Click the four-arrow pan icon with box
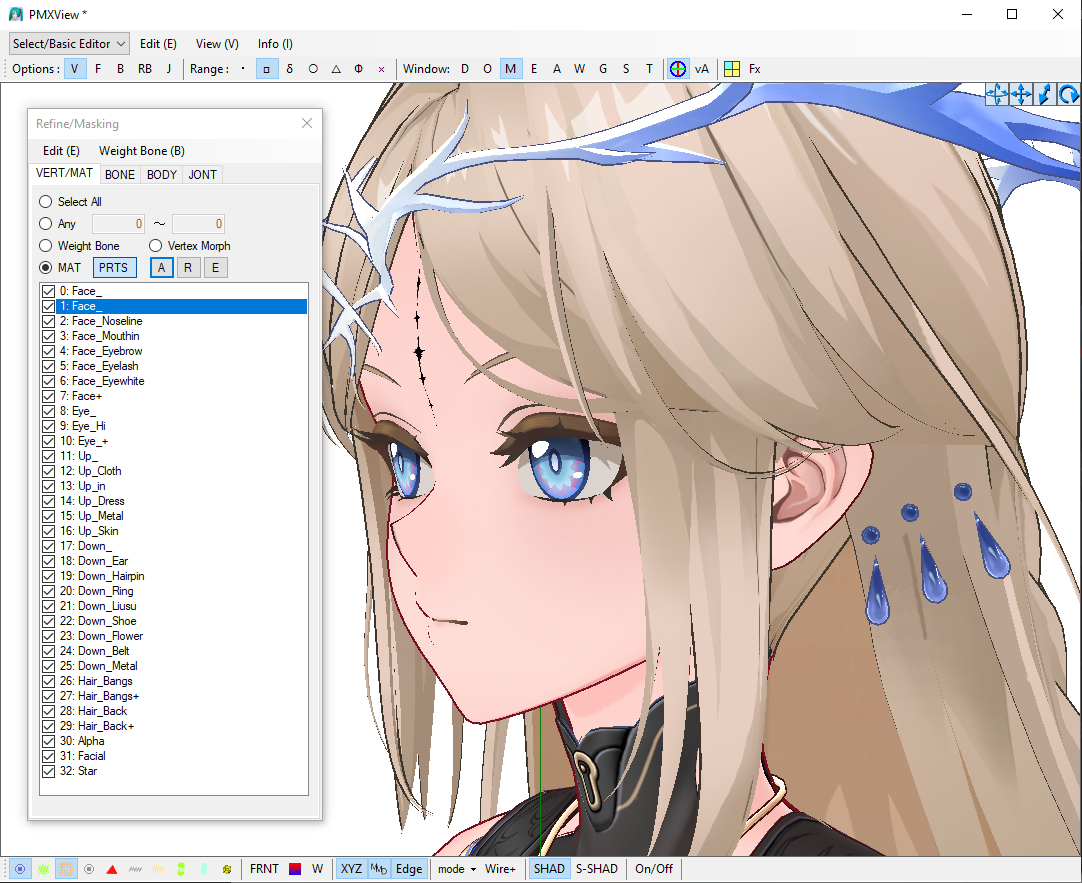The height and width of the screenshot is (883, 1082). pos(996,94)
